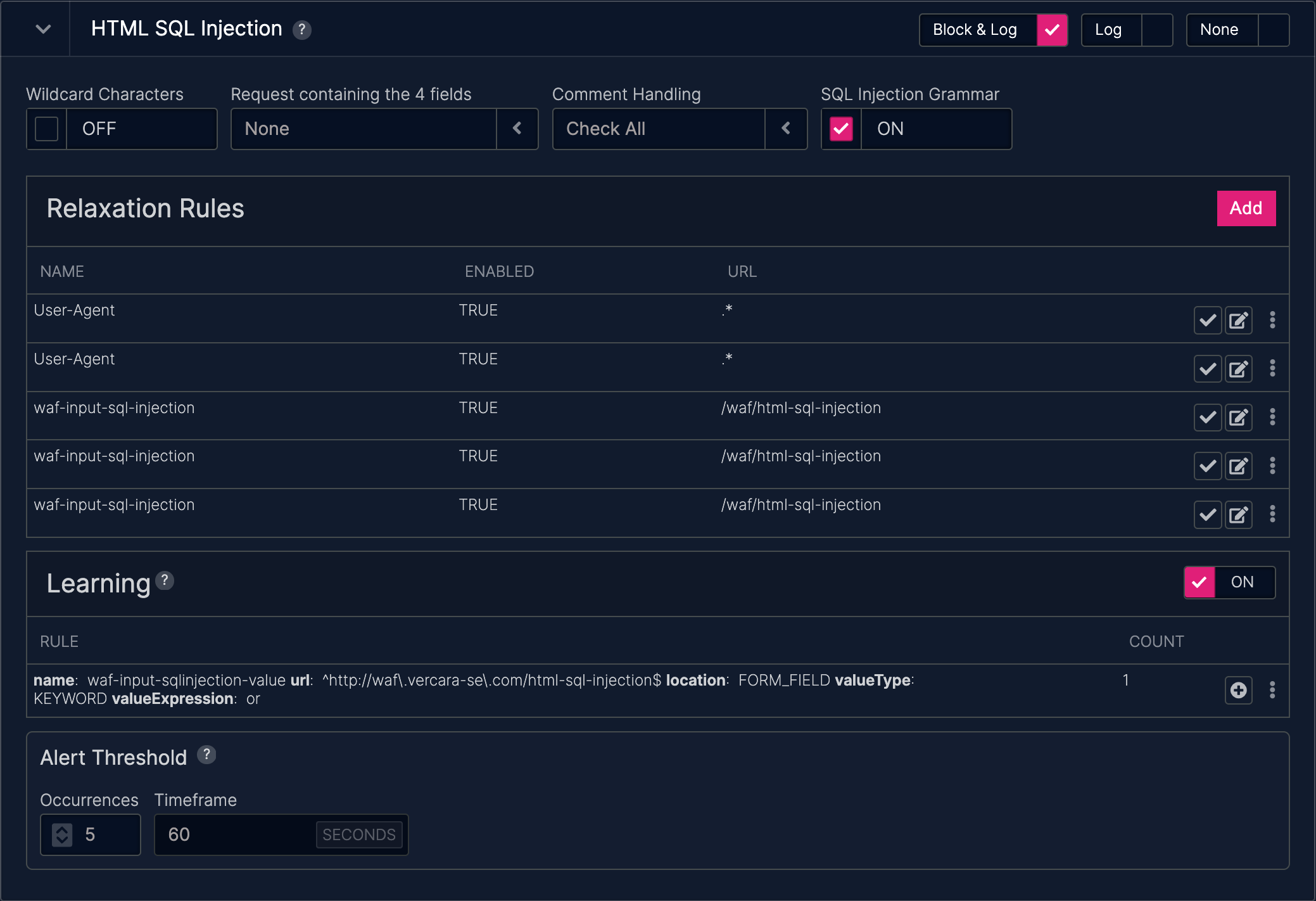
Task: Select the None action option
Action: pyautogui.click(x=1273, y=30)
